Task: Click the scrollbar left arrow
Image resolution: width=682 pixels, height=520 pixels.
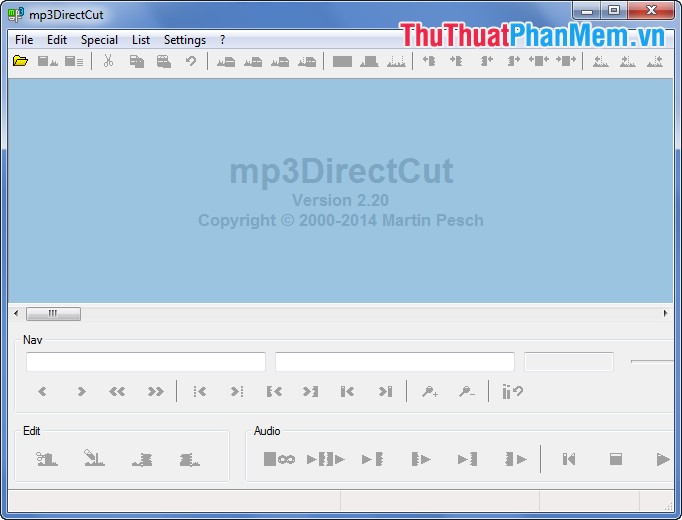Action: click(16, 313)
